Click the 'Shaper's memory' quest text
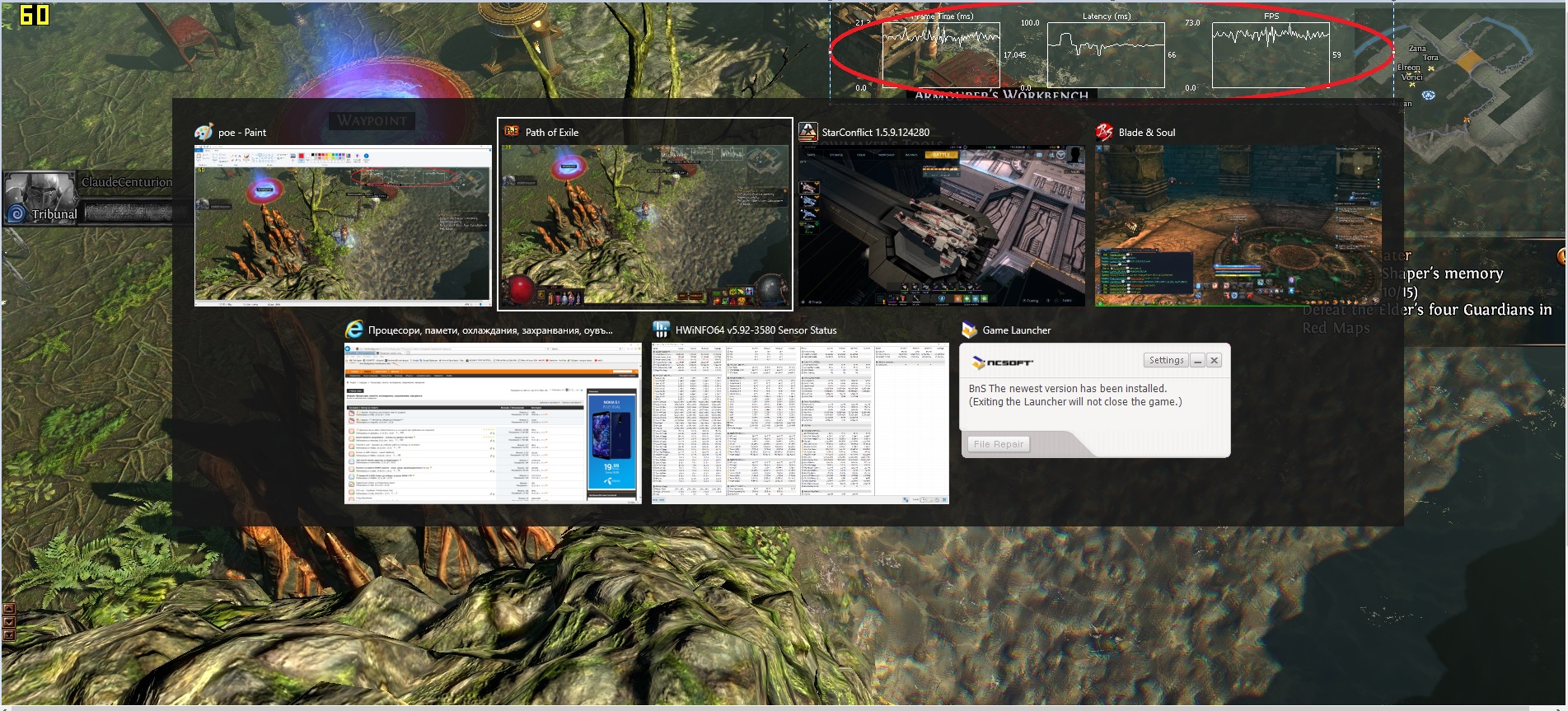The width and height of the screenshot is (1568, 711). pyautogui.click(x=1442, y=274)
